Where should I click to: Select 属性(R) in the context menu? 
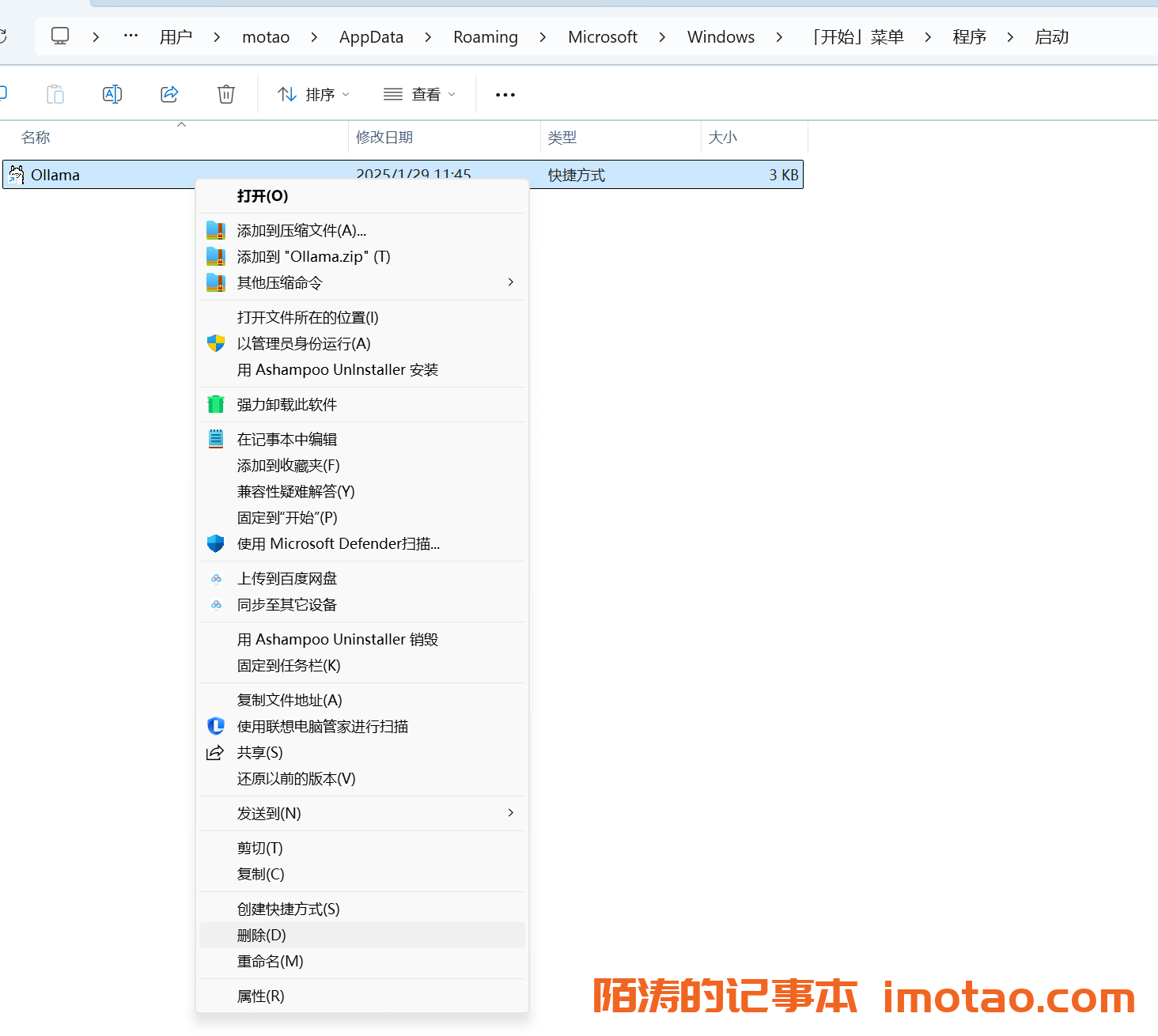click(260, 996)
